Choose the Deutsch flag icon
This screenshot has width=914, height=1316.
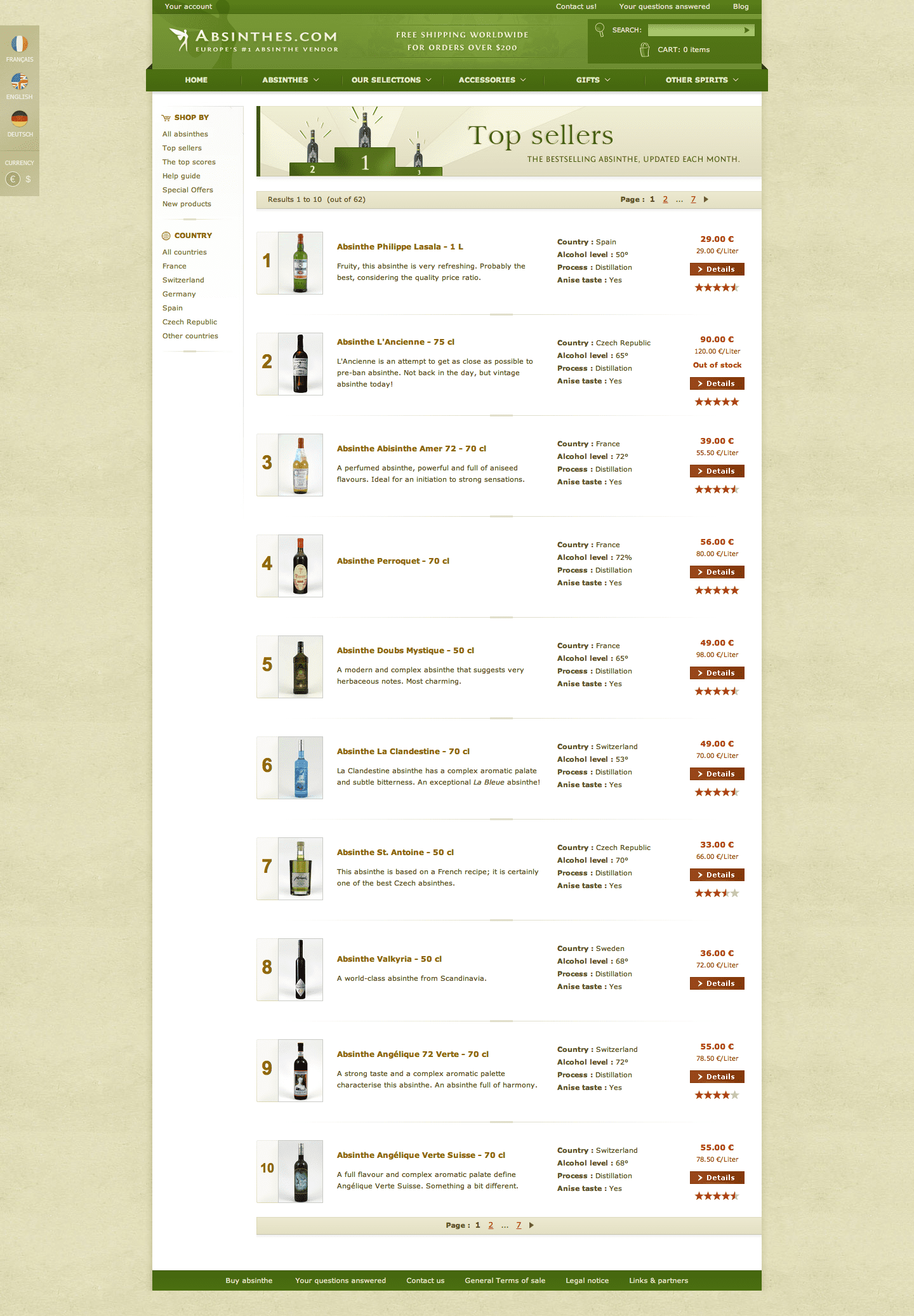pos(20,119)
